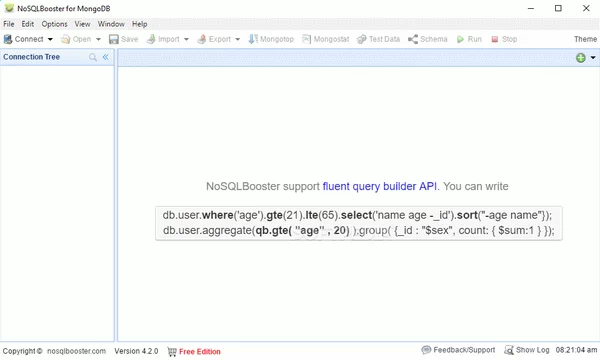Click the Open toolbar button
This screenshot has width=600, height=360.
click(x=76, y=39)
